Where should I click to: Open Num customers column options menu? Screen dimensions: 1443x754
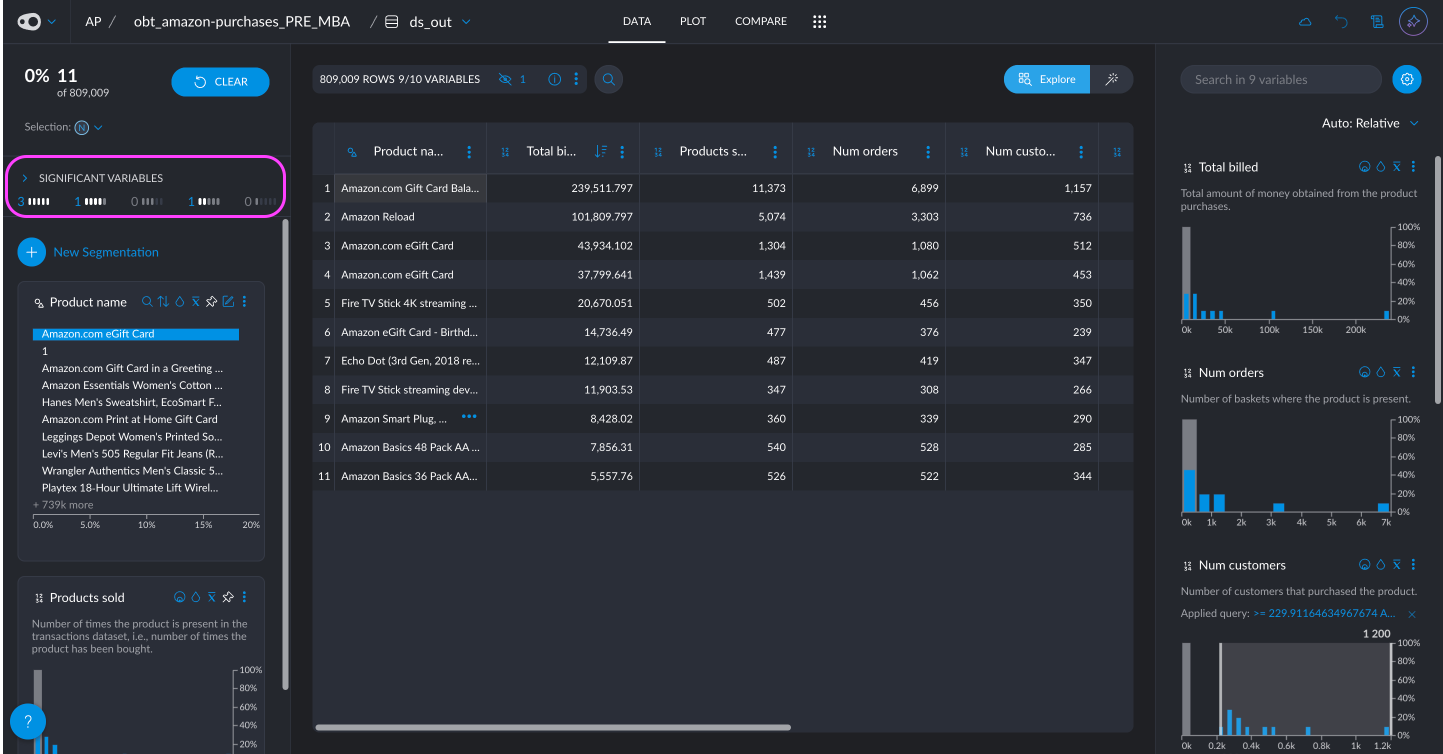pos(1081,152)
